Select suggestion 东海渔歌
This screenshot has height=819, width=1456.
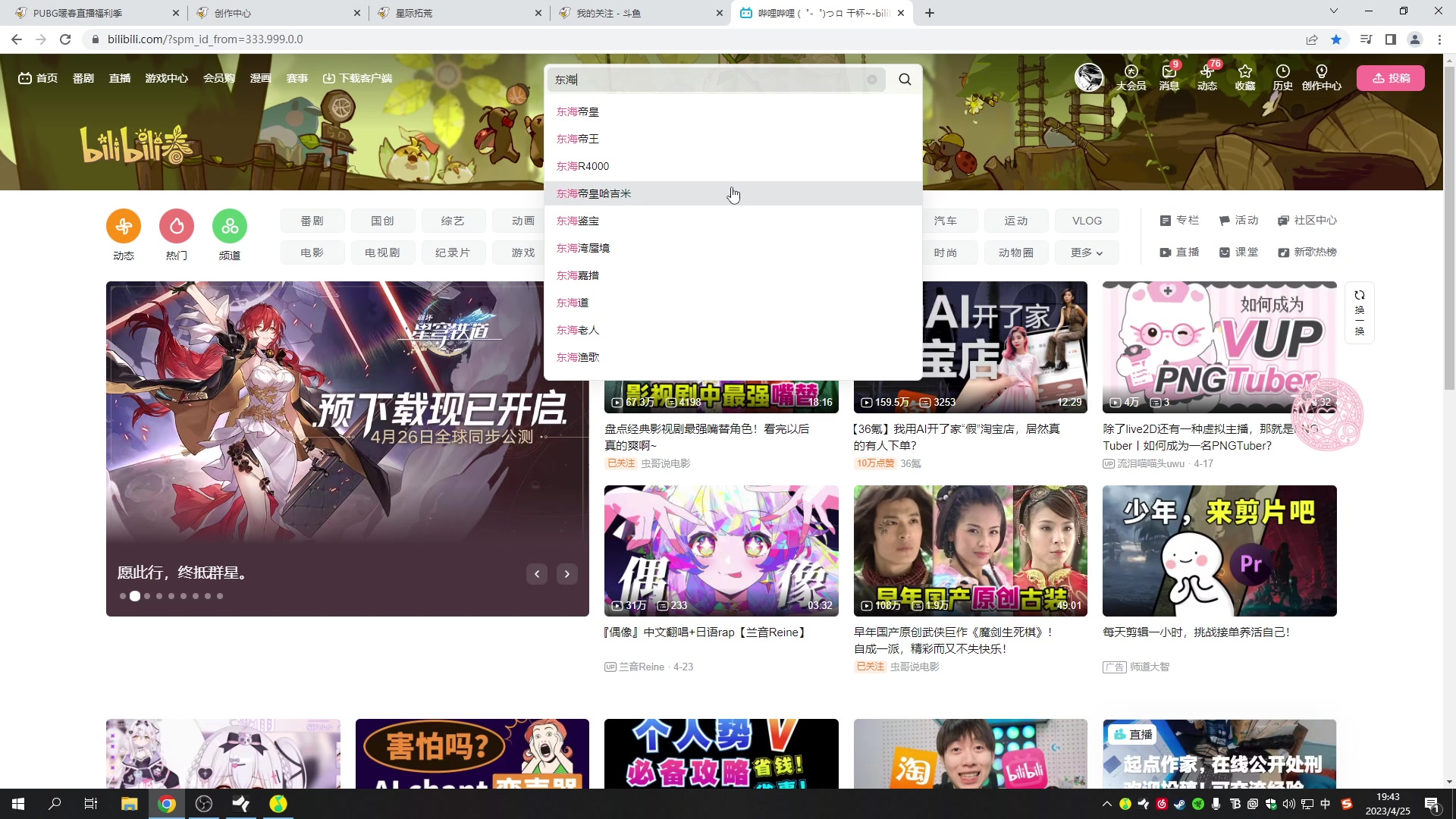pyautogui.click(x=733, y=357)
